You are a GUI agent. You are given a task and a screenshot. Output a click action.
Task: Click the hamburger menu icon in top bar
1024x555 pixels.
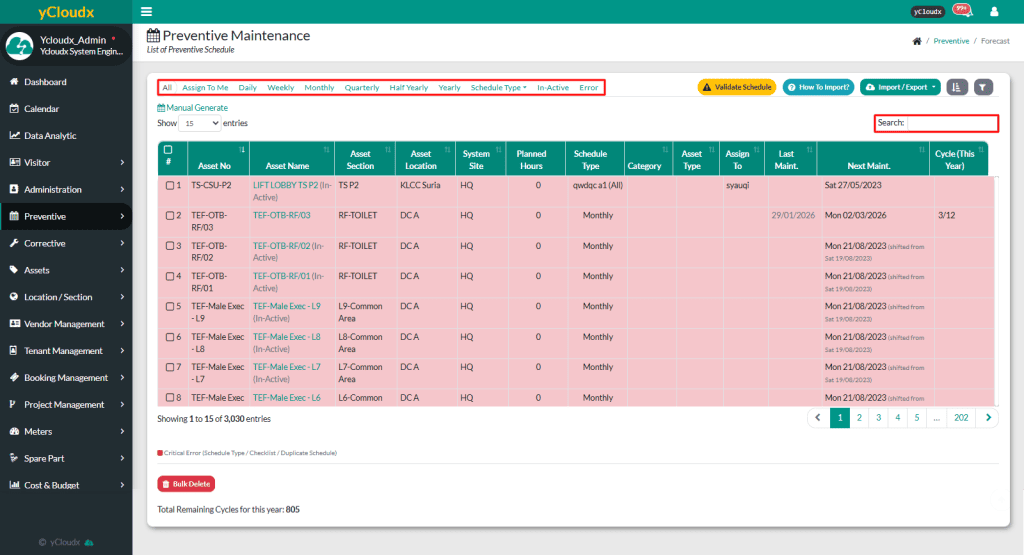[147, 12]
